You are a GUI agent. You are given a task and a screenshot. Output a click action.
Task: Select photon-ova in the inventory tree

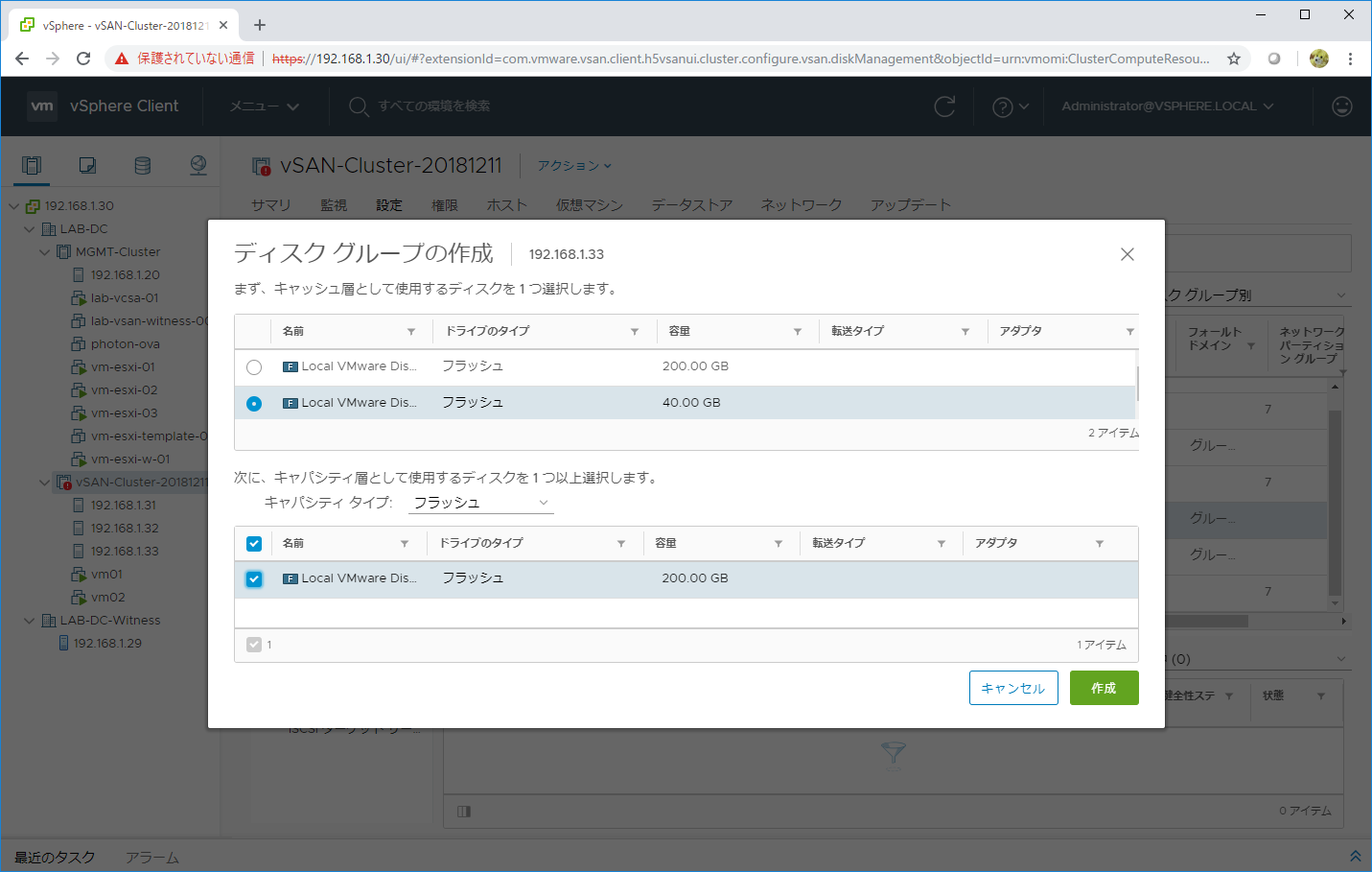pyautogui.click(x=126, y=344)
